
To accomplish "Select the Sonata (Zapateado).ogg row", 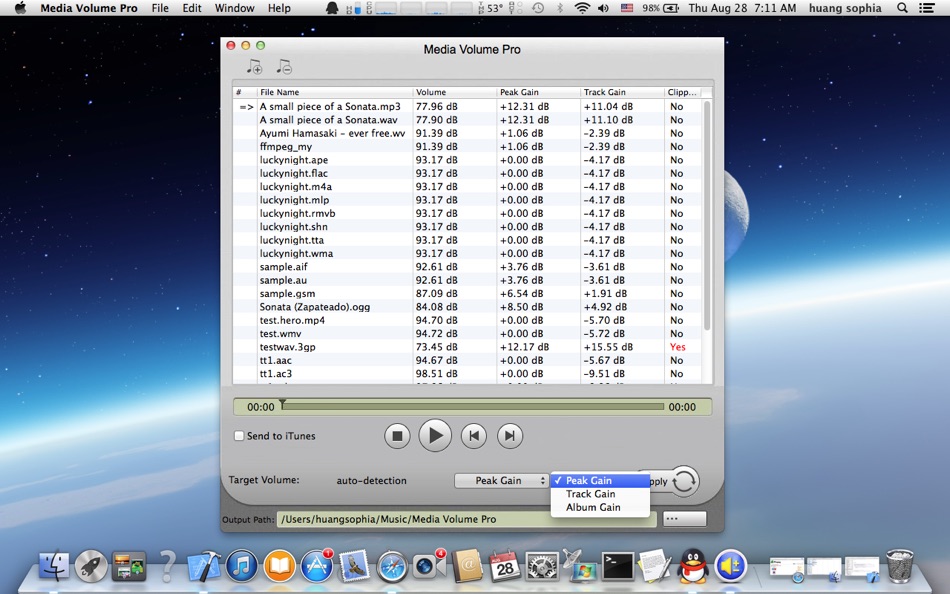I will point(468,307).
